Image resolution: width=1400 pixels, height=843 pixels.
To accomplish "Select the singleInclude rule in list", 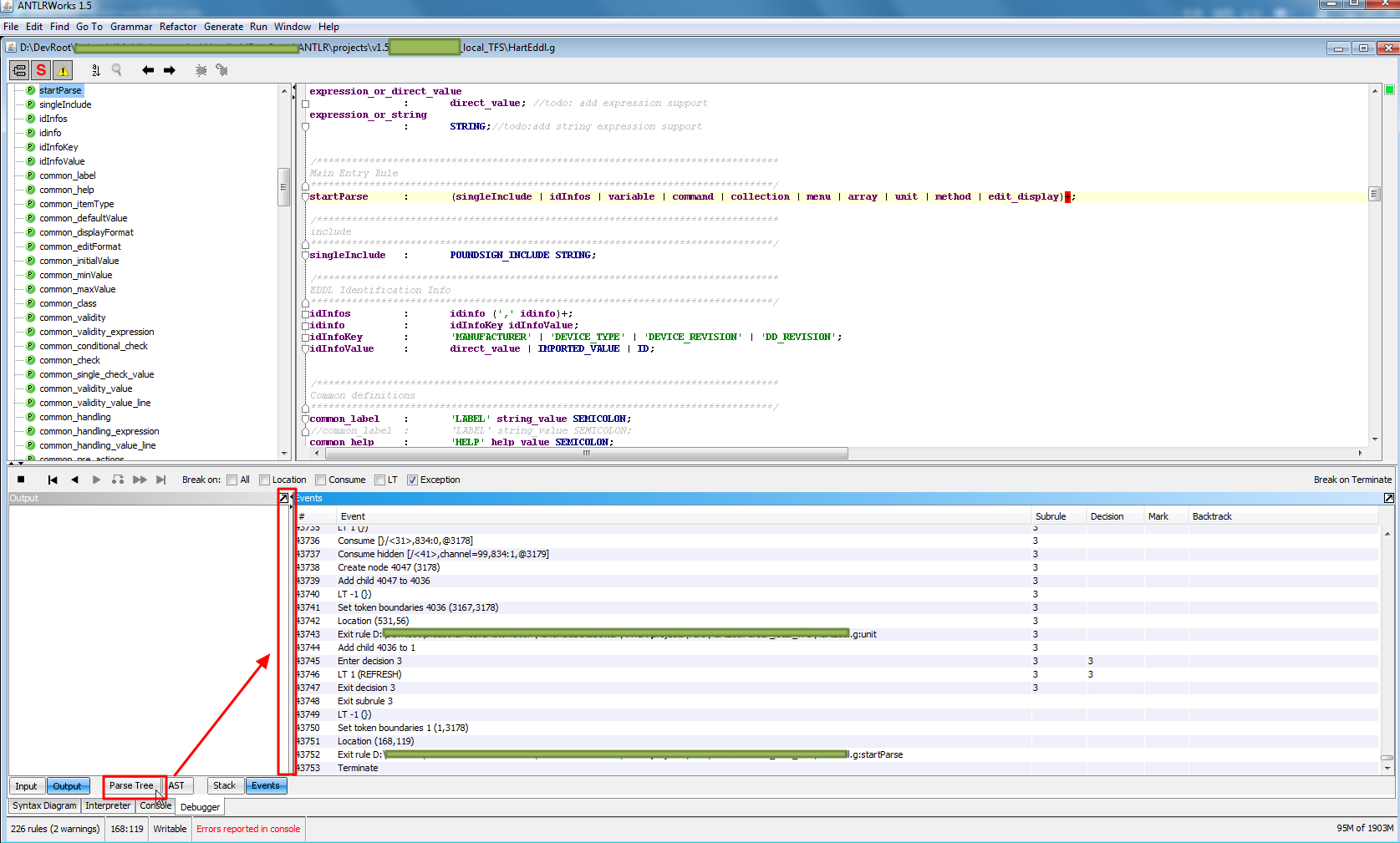I will [65, 104].
